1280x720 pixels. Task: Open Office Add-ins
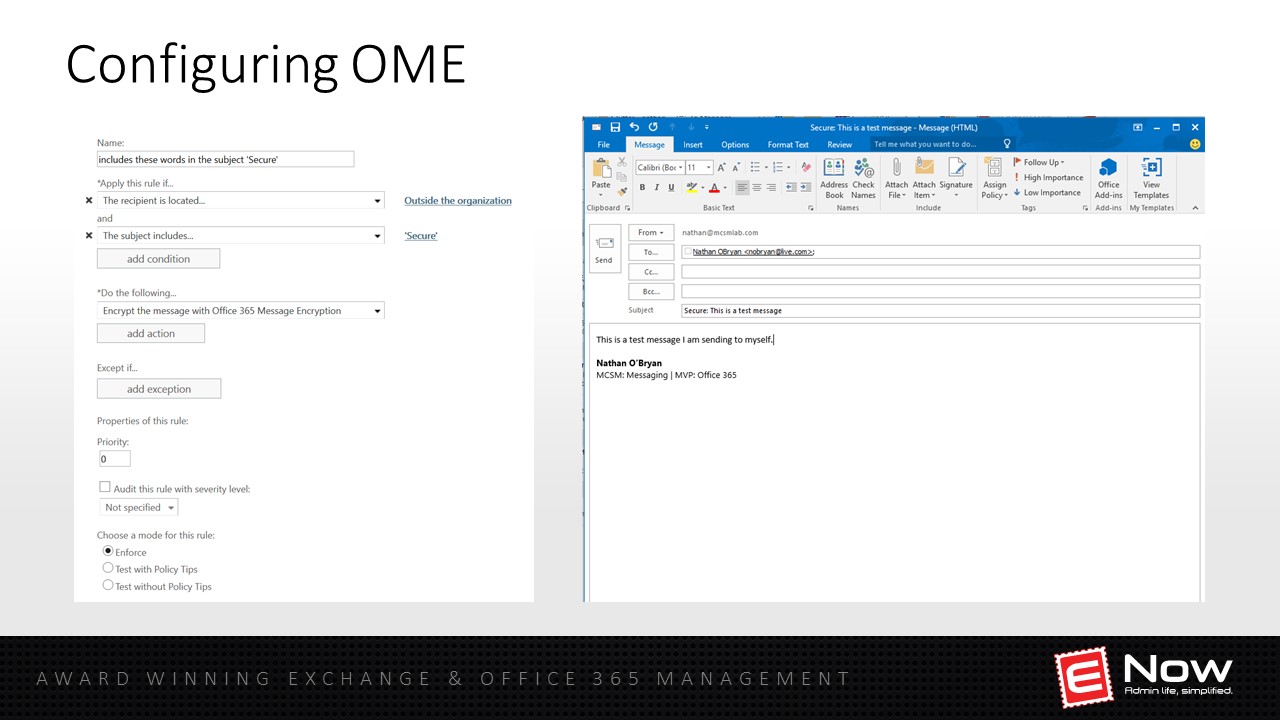click(1108, 178)
